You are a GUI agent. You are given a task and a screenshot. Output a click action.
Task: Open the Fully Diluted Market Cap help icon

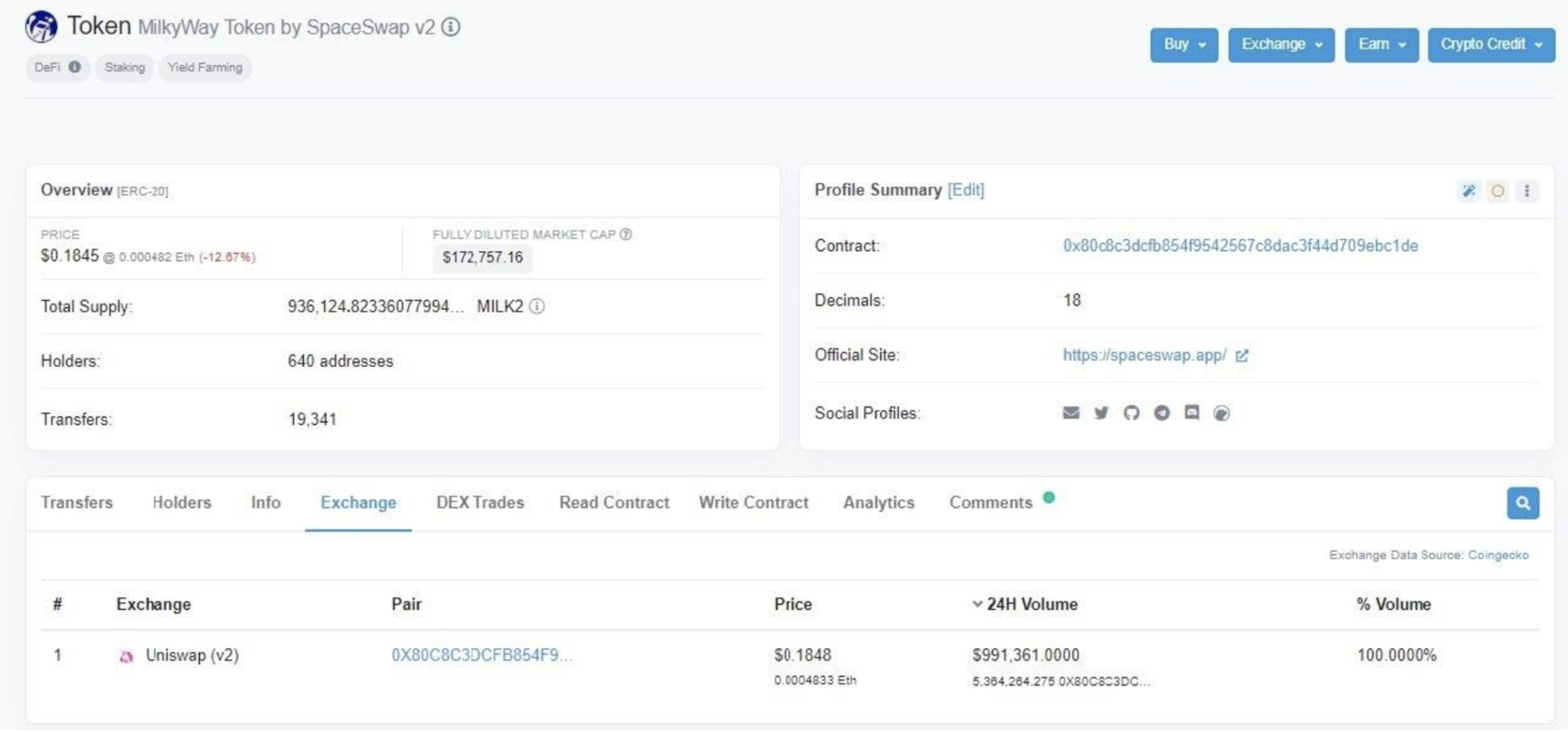coord(625,234)
